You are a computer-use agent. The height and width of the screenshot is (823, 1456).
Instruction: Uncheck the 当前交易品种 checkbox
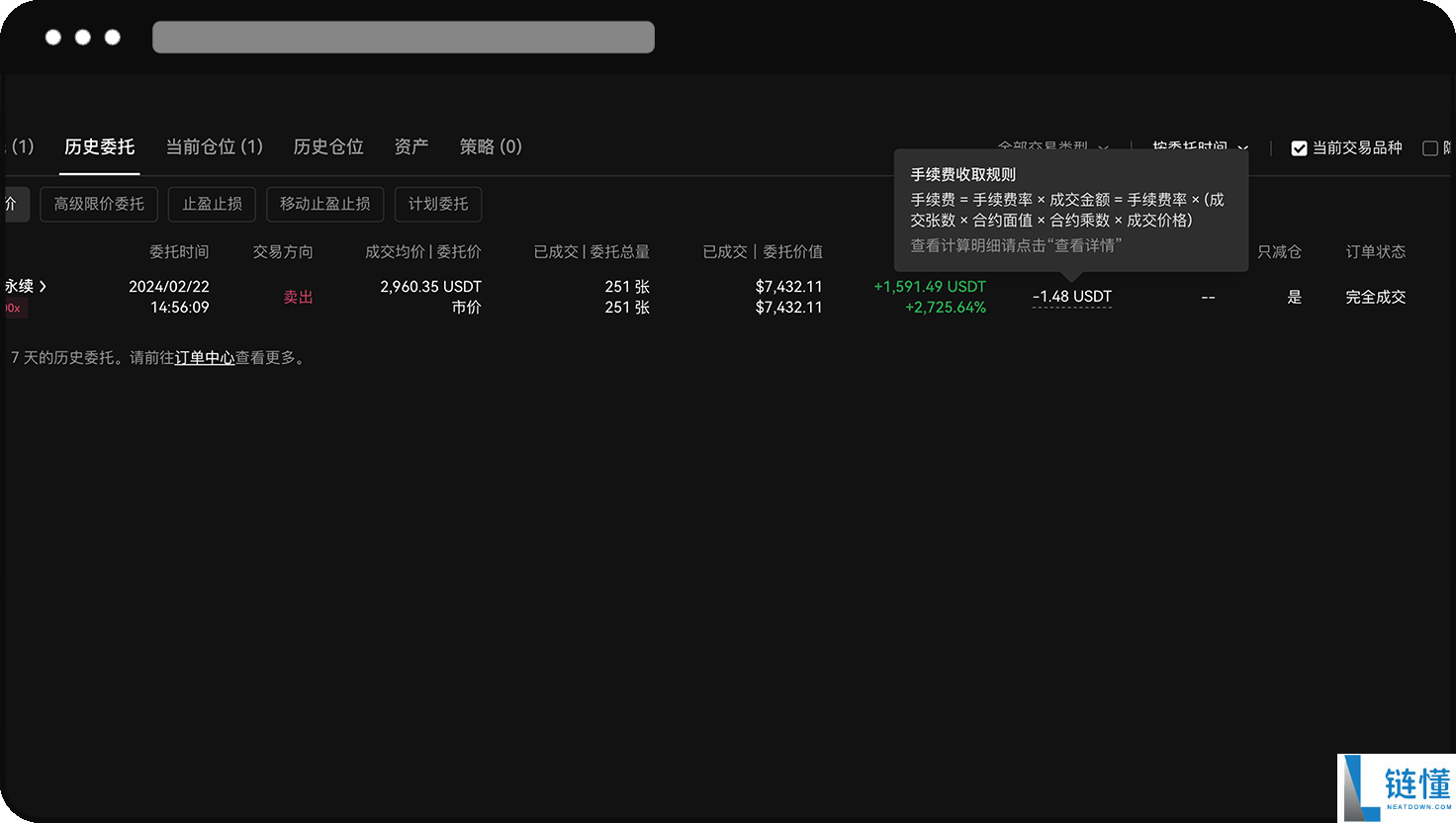pyautogui.click(x=1300, y=147)
